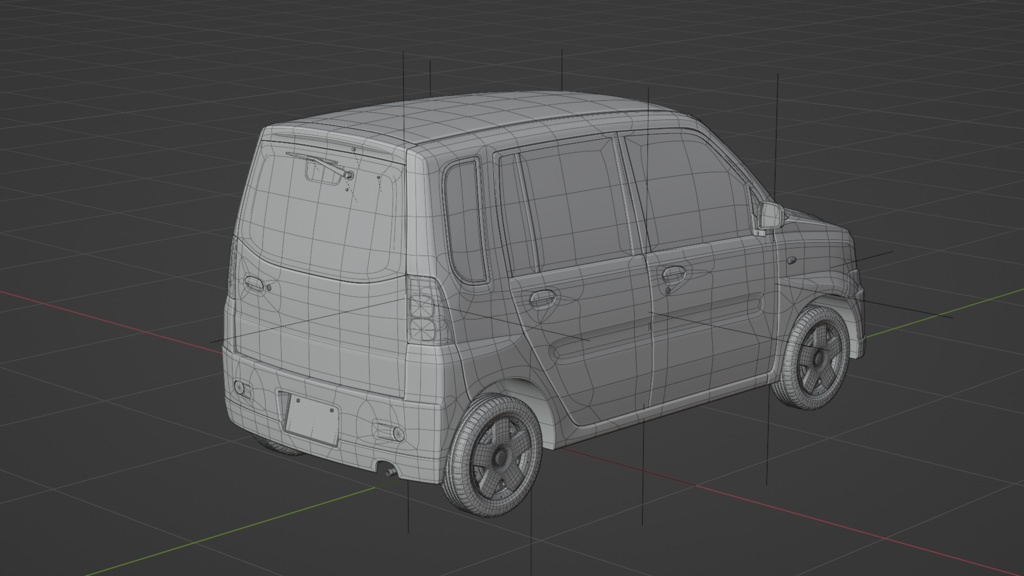Viewport: 1024px width, 576px height.
Task: Select the car's front wheel
Action: (x=814, y=359)
